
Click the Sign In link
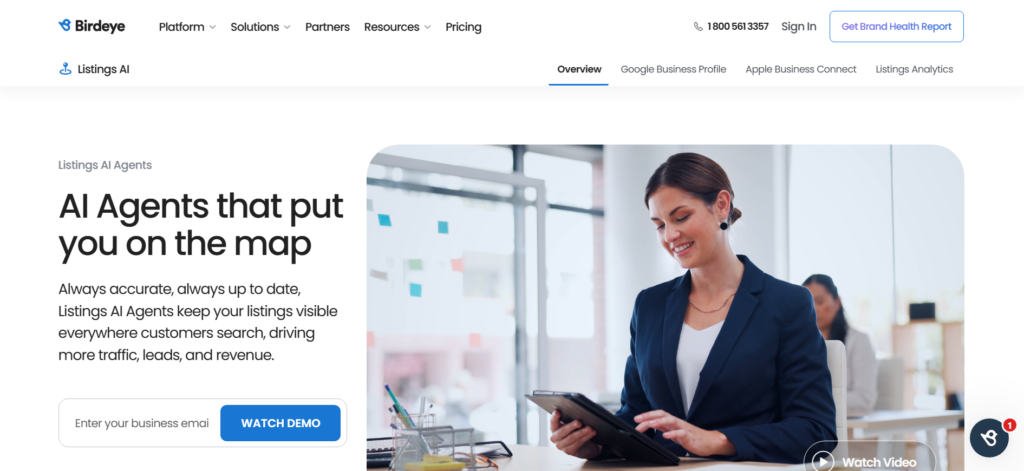[x=798, y=27]
